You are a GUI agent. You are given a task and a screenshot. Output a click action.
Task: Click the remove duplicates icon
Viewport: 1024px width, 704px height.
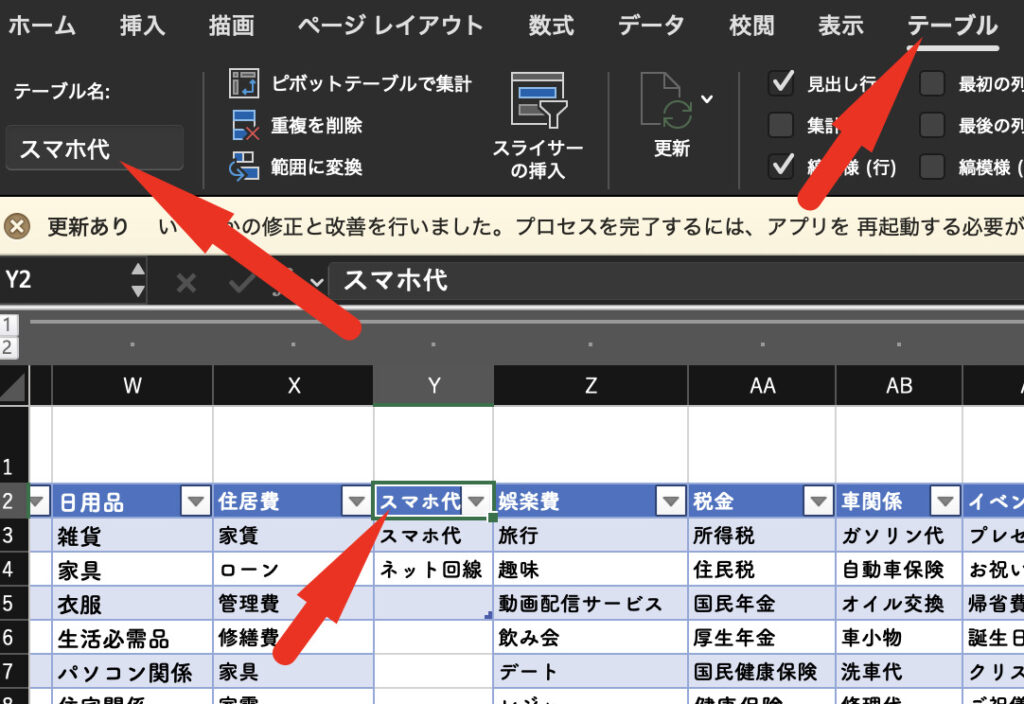[x=245, y=126]
